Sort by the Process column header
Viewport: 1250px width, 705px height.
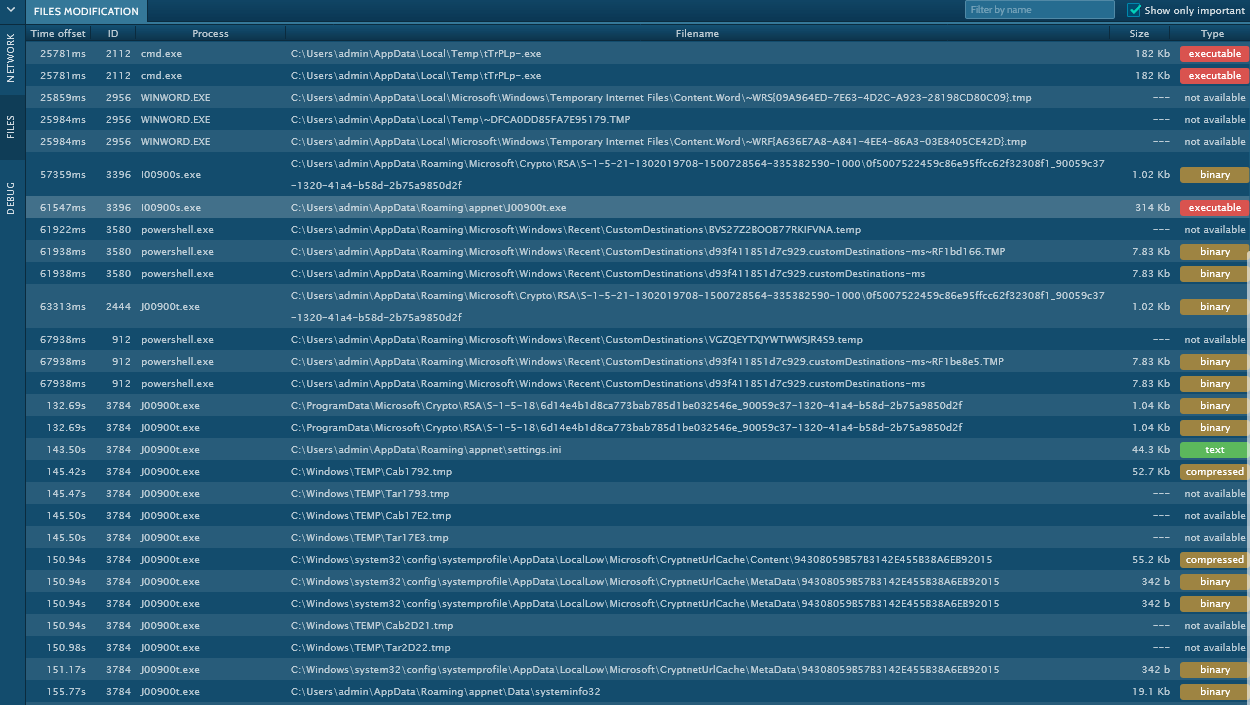coord(210,33)
